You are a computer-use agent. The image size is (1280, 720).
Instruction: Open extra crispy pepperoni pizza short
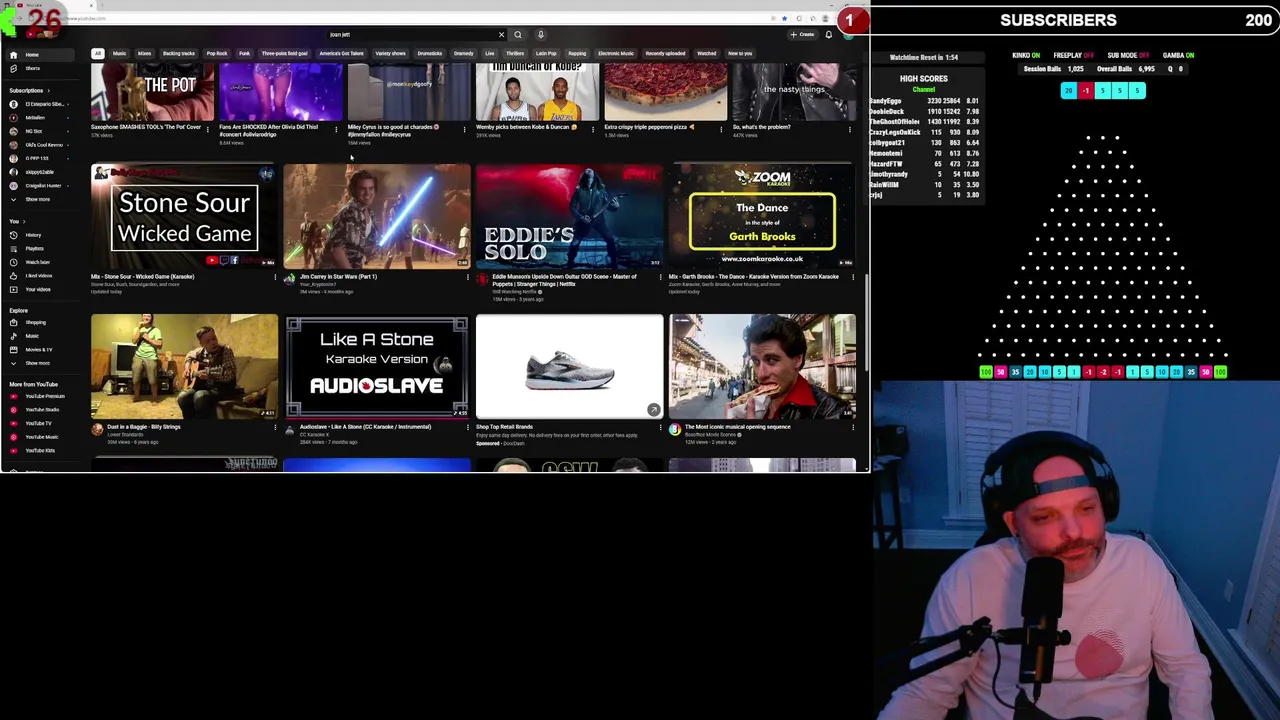click(665, 92)
